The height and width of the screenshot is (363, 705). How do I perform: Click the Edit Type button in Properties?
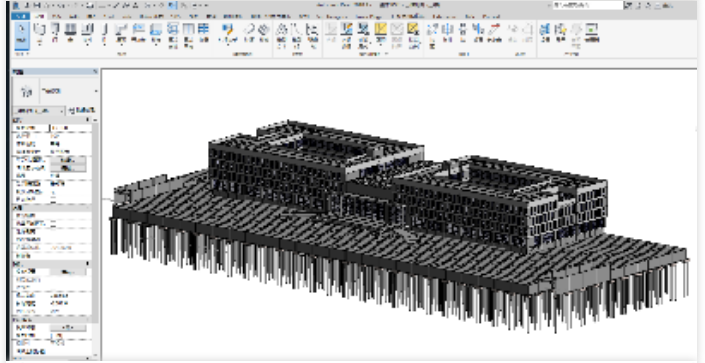tap(82, 111)
